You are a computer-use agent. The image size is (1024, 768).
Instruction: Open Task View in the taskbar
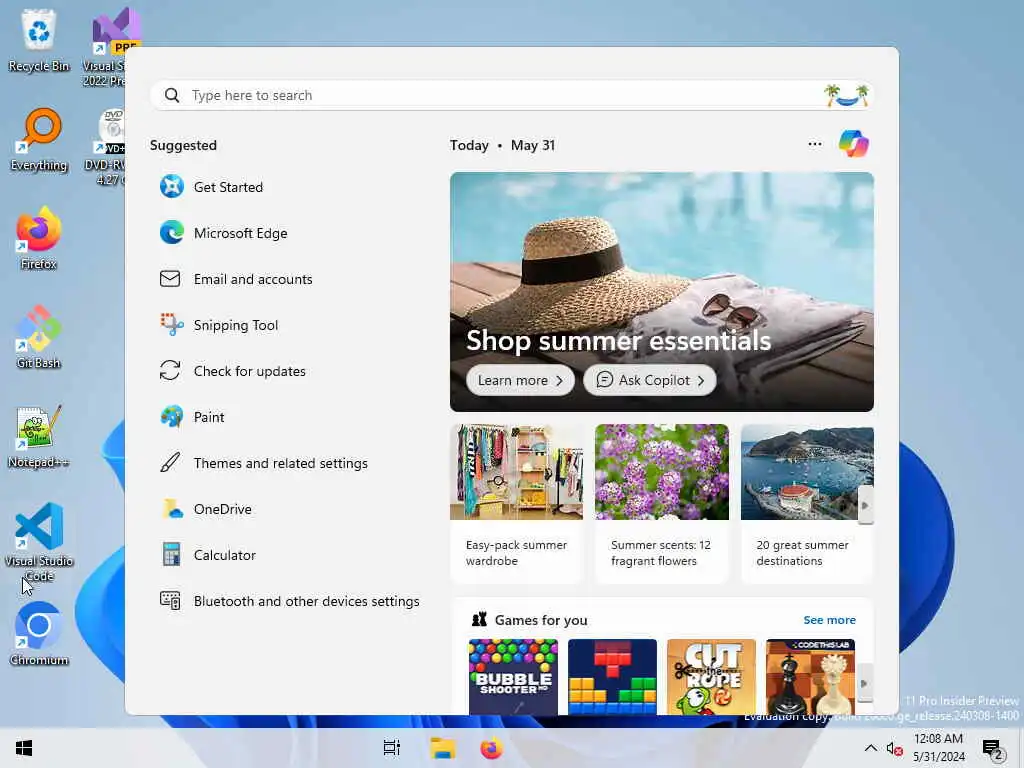point(392,748)
